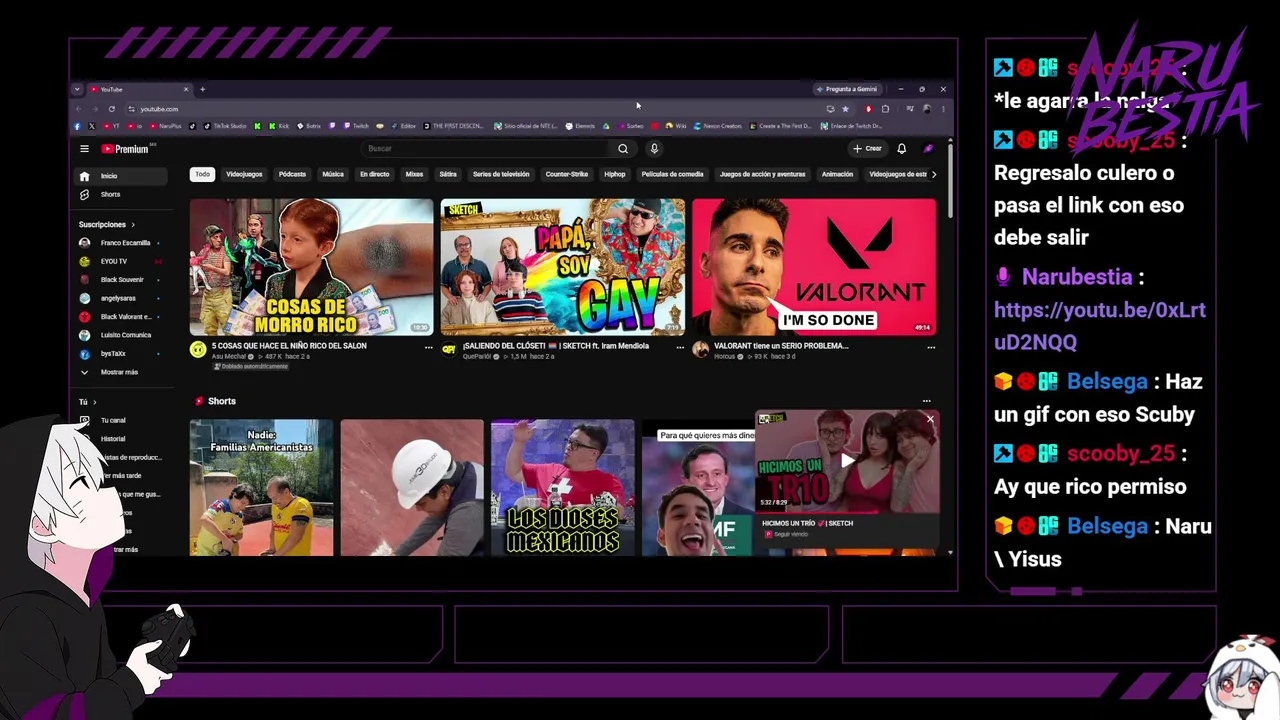Bookmark this page with the star icon
1280x720 pixels.
pos(845,109)
